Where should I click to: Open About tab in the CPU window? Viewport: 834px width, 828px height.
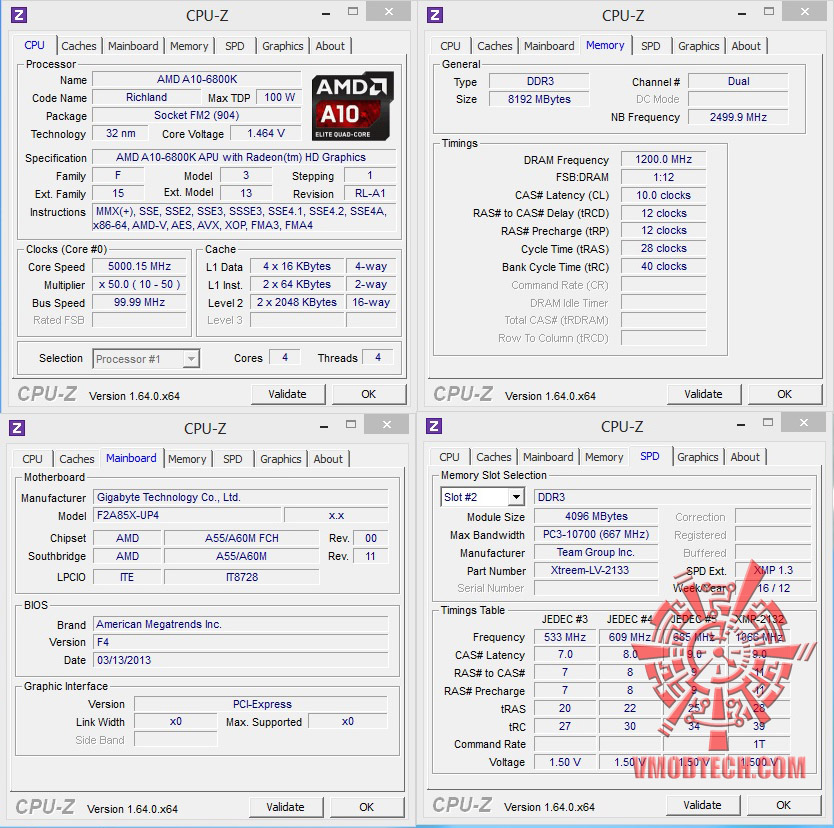(x=330, y=46)
